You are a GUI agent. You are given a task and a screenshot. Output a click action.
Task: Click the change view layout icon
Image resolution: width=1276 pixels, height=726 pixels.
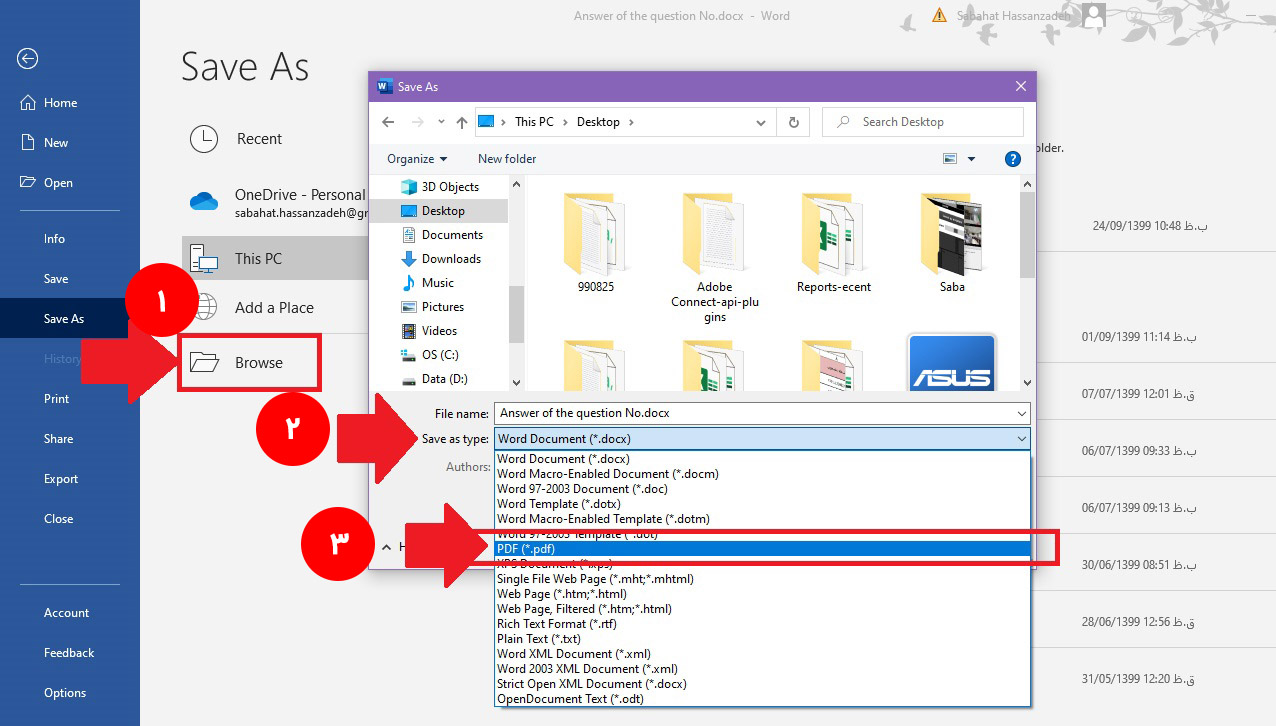(950, 159)
